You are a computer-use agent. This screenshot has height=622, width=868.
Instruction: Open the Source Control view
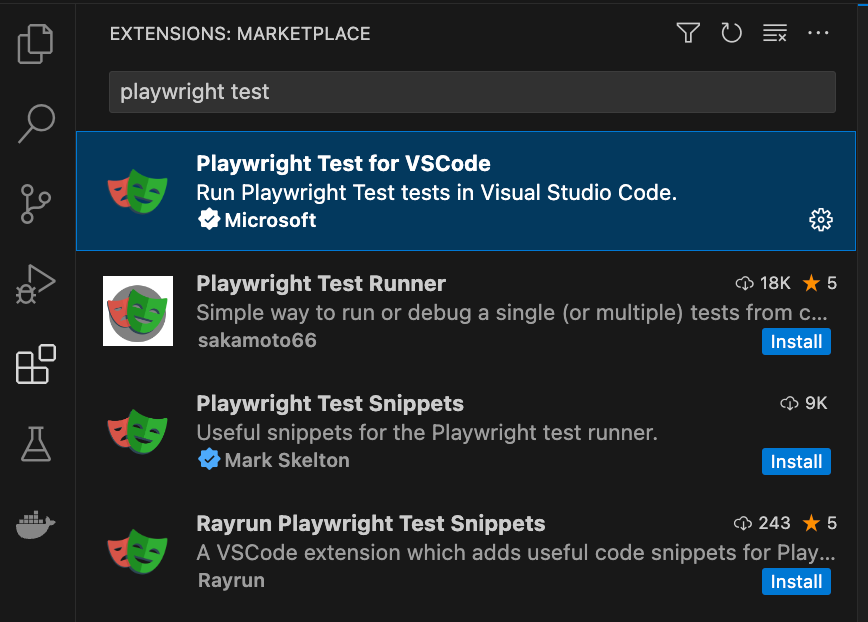36,203
